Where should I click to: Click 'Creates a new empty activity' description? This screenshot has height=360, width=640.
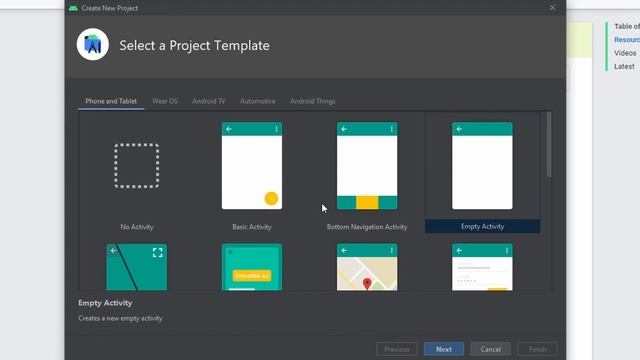(x=120, y=318)
